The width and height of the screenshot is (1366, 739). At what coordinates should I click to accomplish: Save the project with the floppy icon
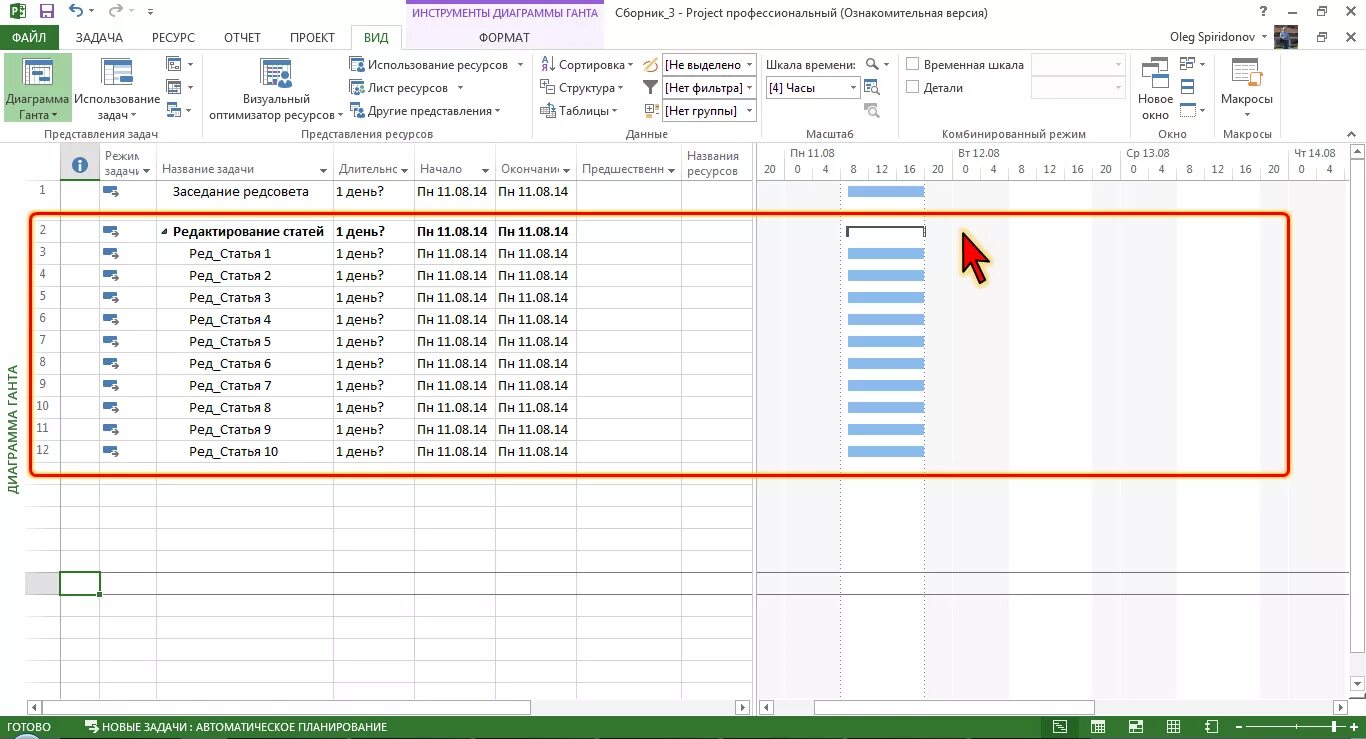(46, 12)
